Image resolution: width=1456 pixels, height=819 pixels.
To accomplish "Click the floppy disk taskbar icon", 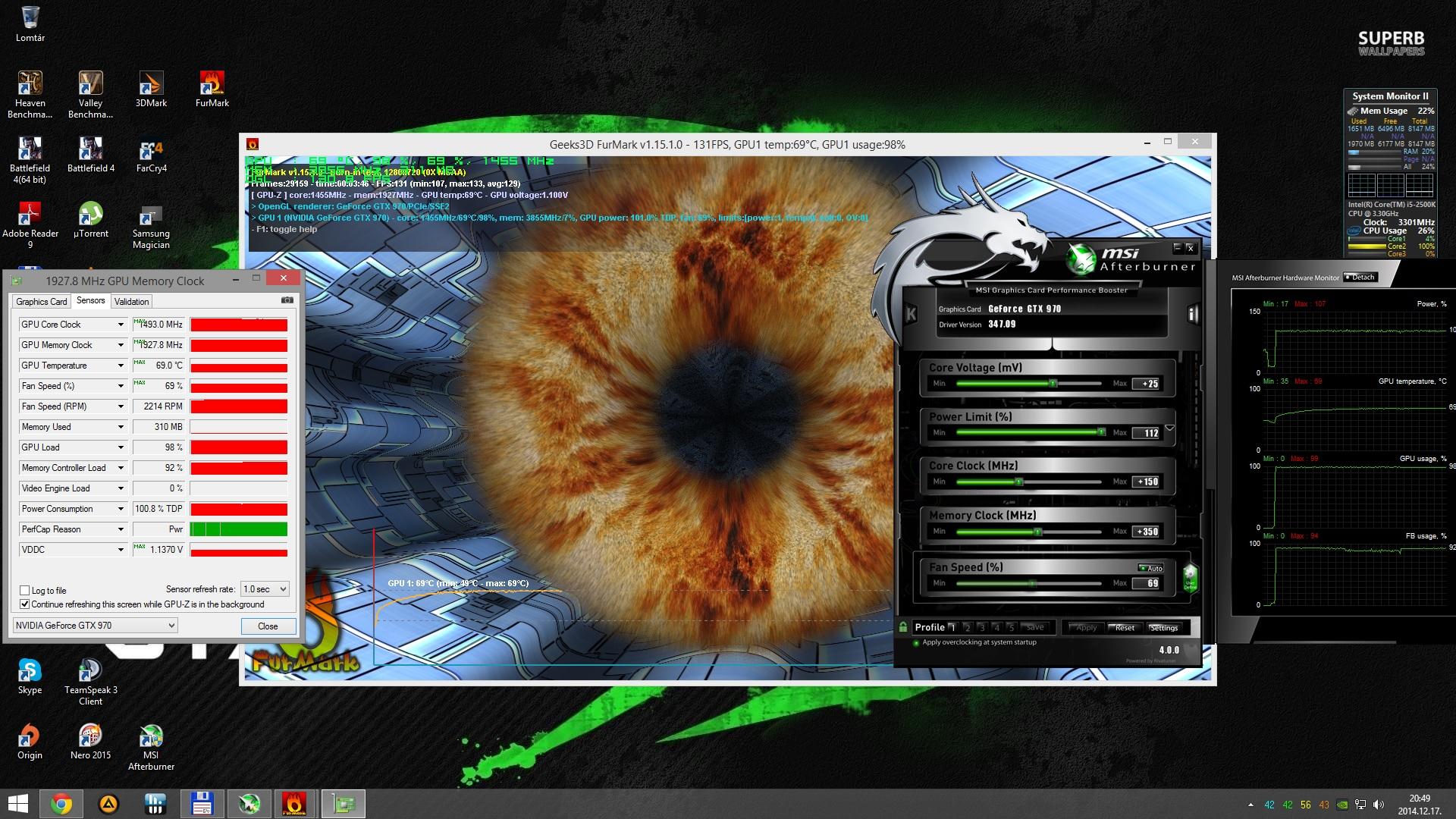I will point(202,804).
